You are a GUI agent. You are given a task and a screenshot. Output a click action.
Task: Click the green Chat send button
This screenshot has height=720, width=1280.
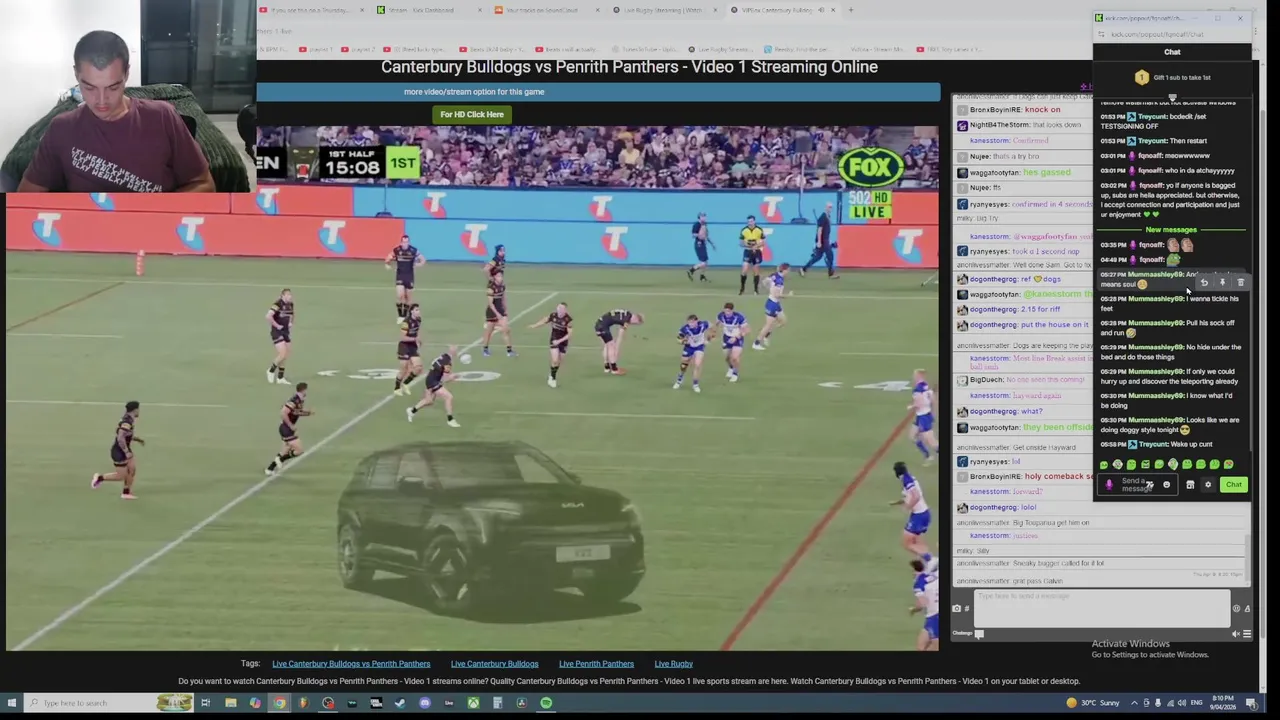(1234, 485)
